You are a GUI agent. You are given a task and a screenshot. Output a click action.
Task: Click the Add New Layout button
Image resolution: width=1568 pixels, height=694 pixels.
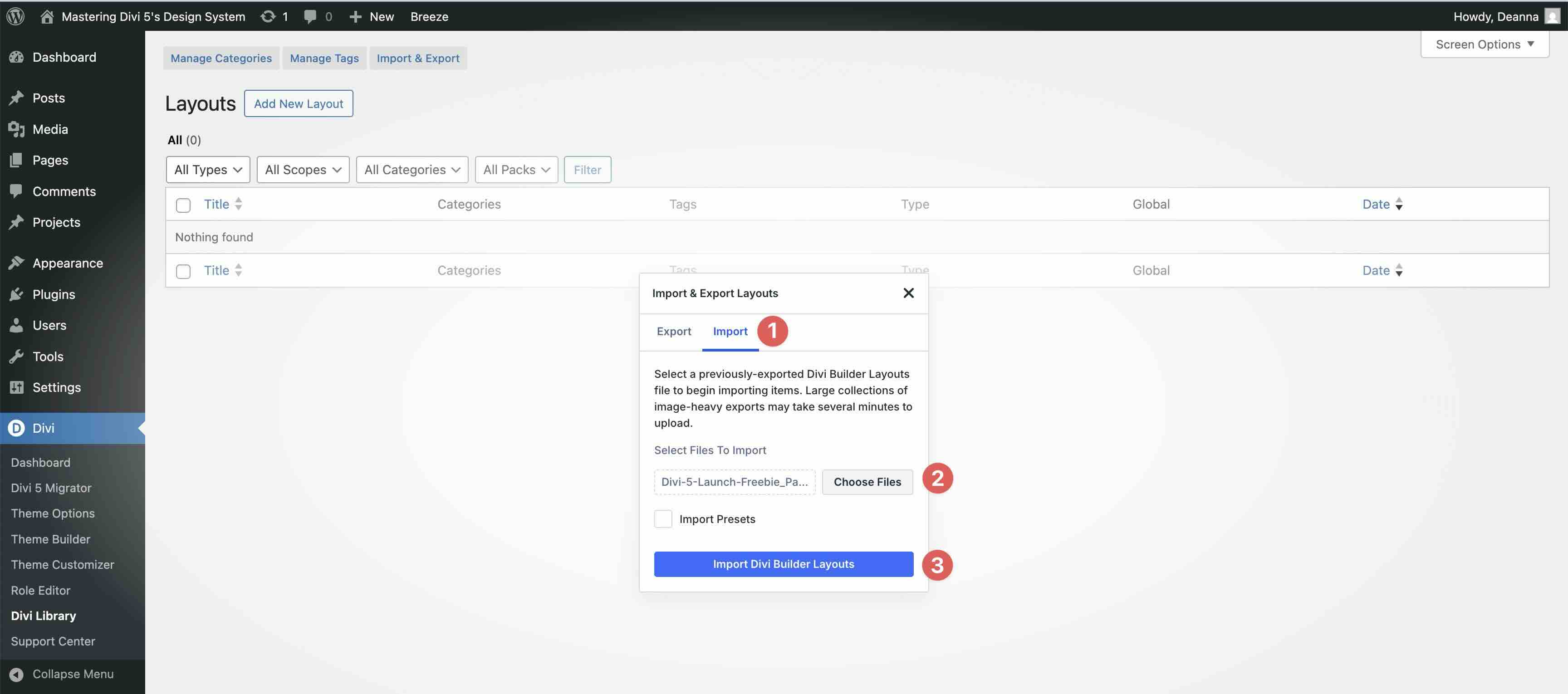coord(298,103)
